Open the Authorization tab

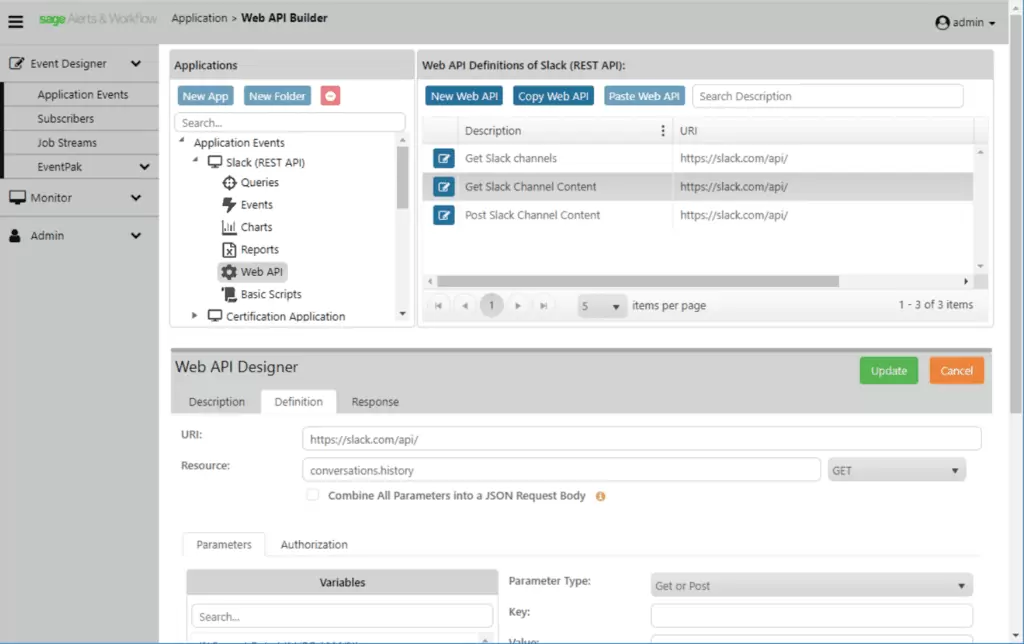click(313, 544)
